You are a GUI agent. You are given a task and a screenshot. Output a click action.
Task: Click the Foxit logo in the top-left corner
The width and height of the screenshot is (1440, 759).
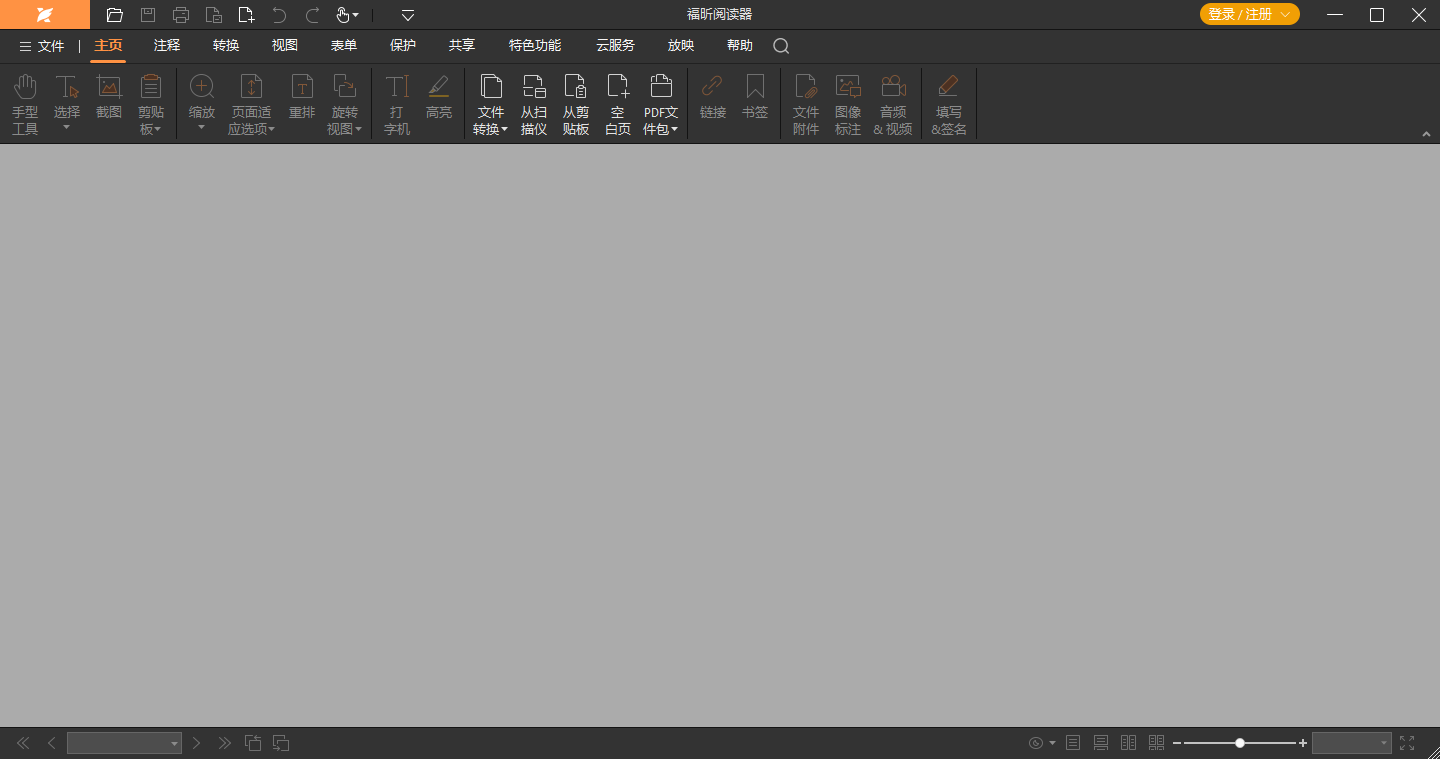[44, 15]
